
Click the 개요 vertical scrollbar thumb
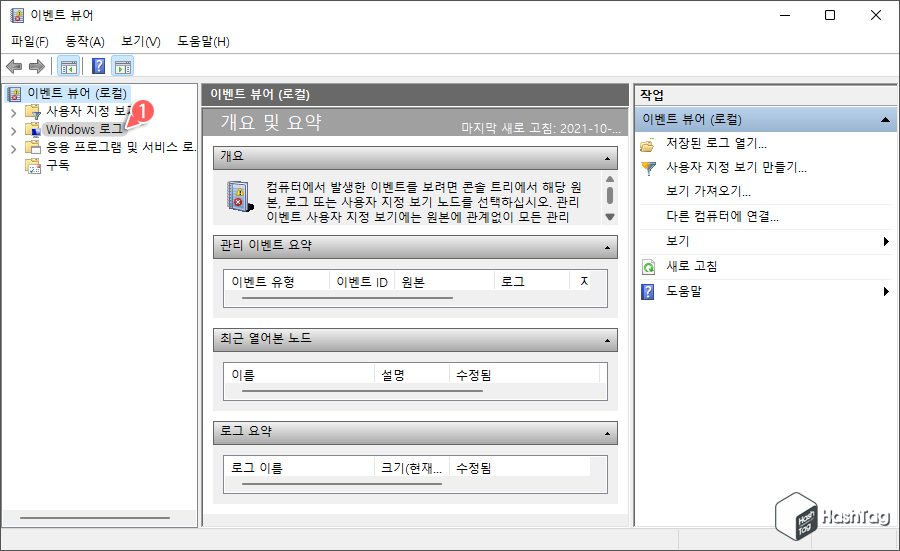[x=610, y=196]
